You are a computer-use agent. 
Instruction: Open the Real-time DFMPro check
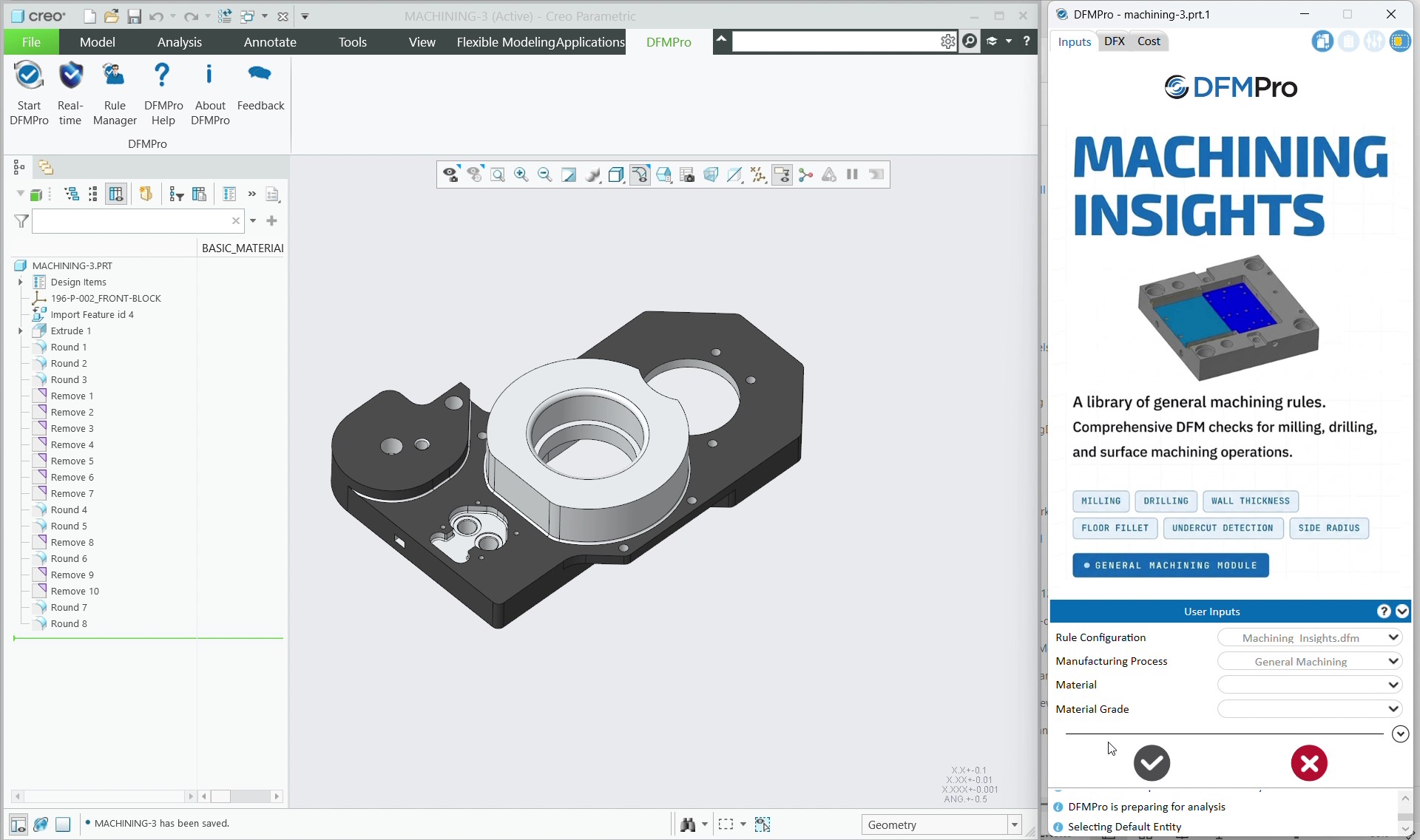point(70,94)
